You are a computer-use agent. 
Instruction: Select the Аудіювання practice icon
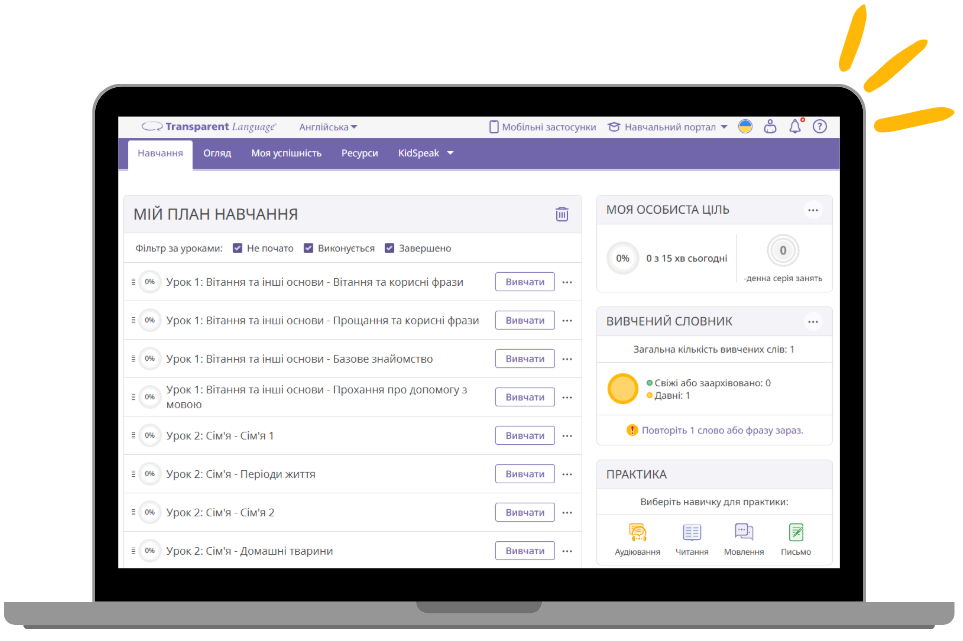(637, 533)
